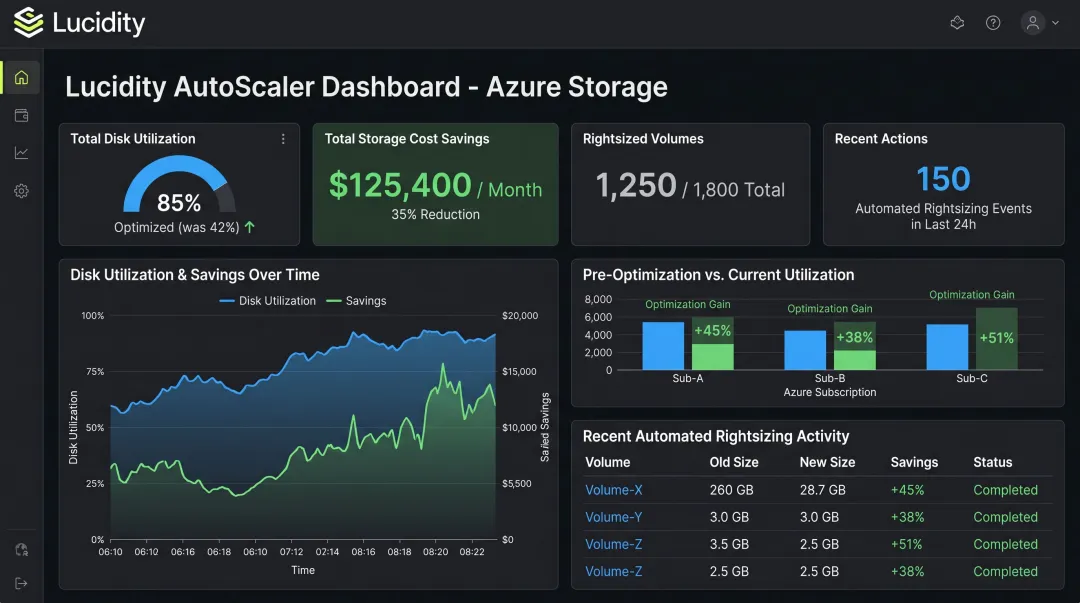The image size is (1080, 603).
Task: Open the wallet billing sidebar icon
Action: coord(21,115)
